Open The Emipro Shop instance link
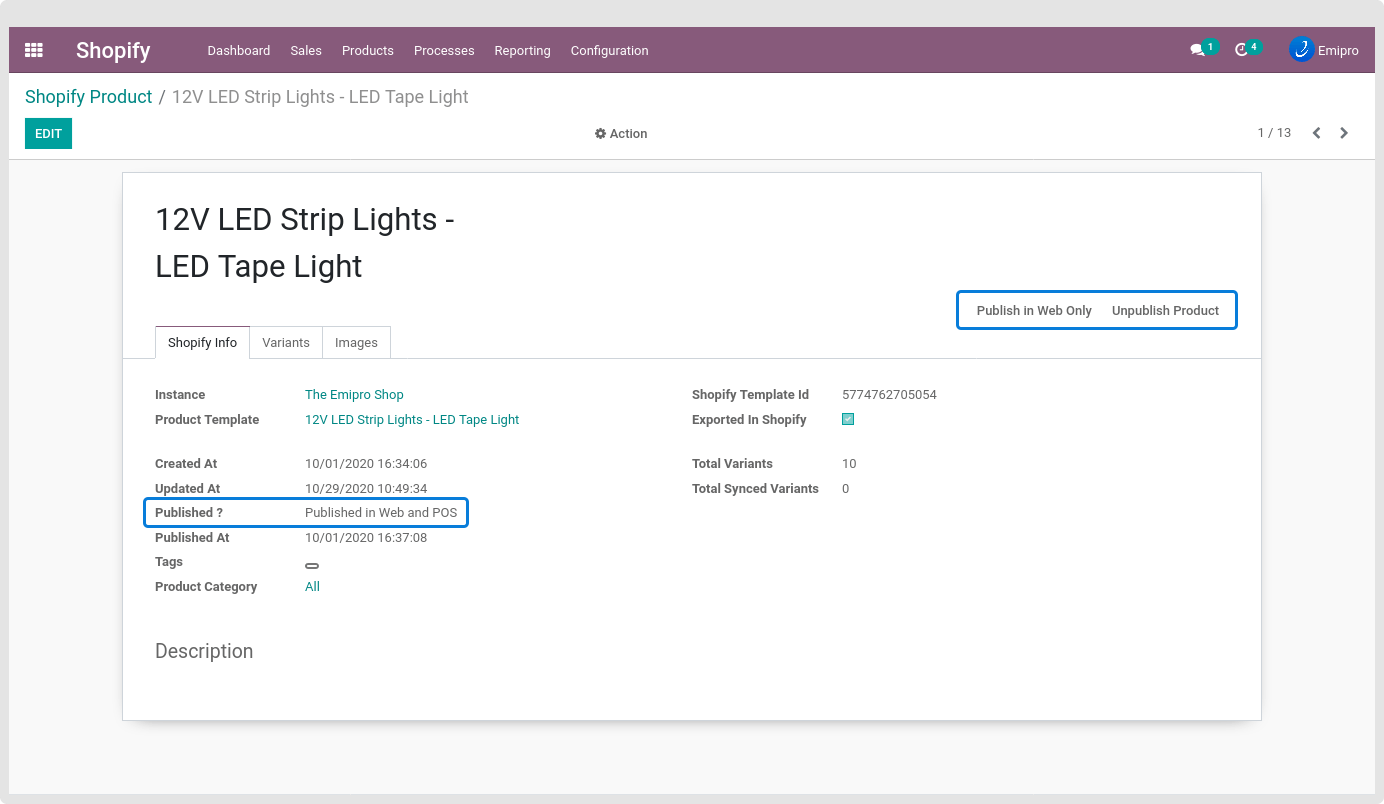 click(354, 395)
